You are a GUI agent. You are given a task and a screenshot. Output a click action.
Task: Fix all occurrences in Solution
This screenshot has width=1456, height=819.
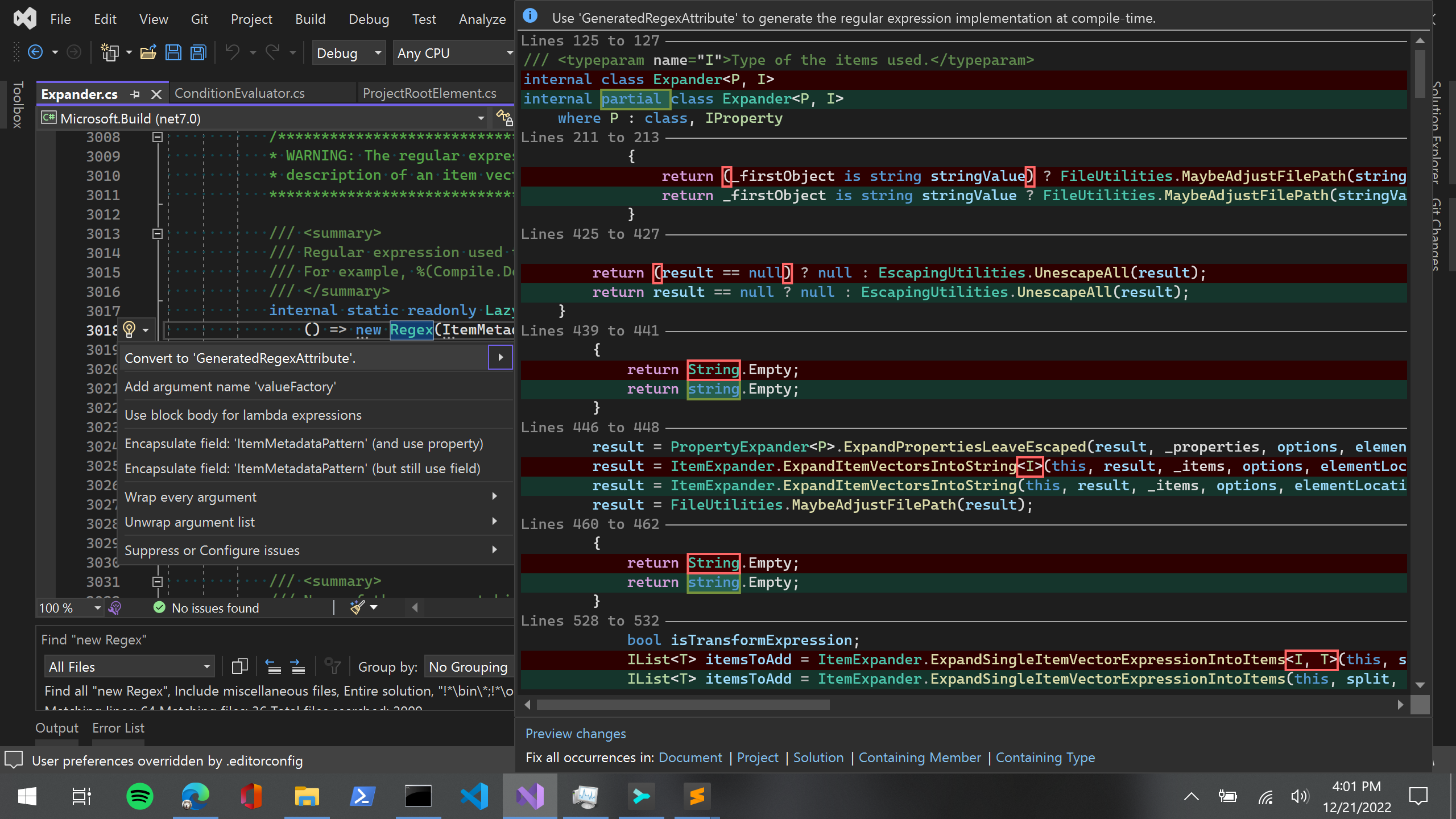818,757
